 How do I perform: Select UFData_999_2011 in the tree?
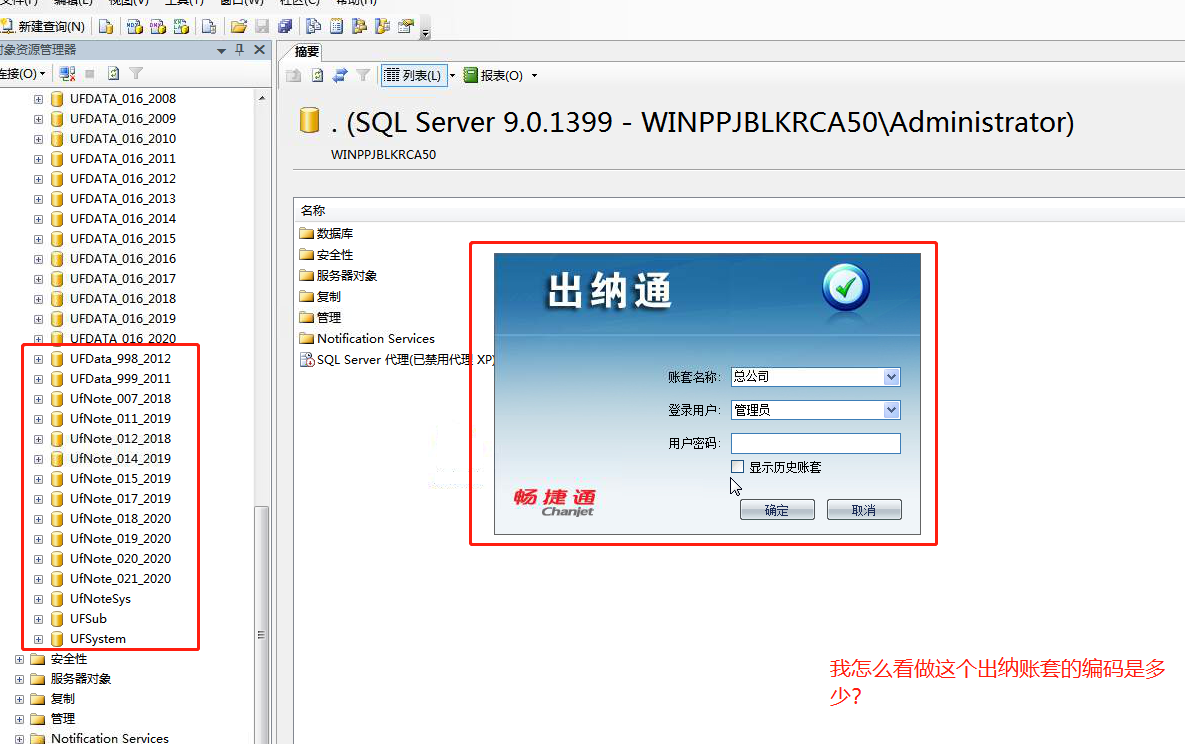tap(120, 378)
